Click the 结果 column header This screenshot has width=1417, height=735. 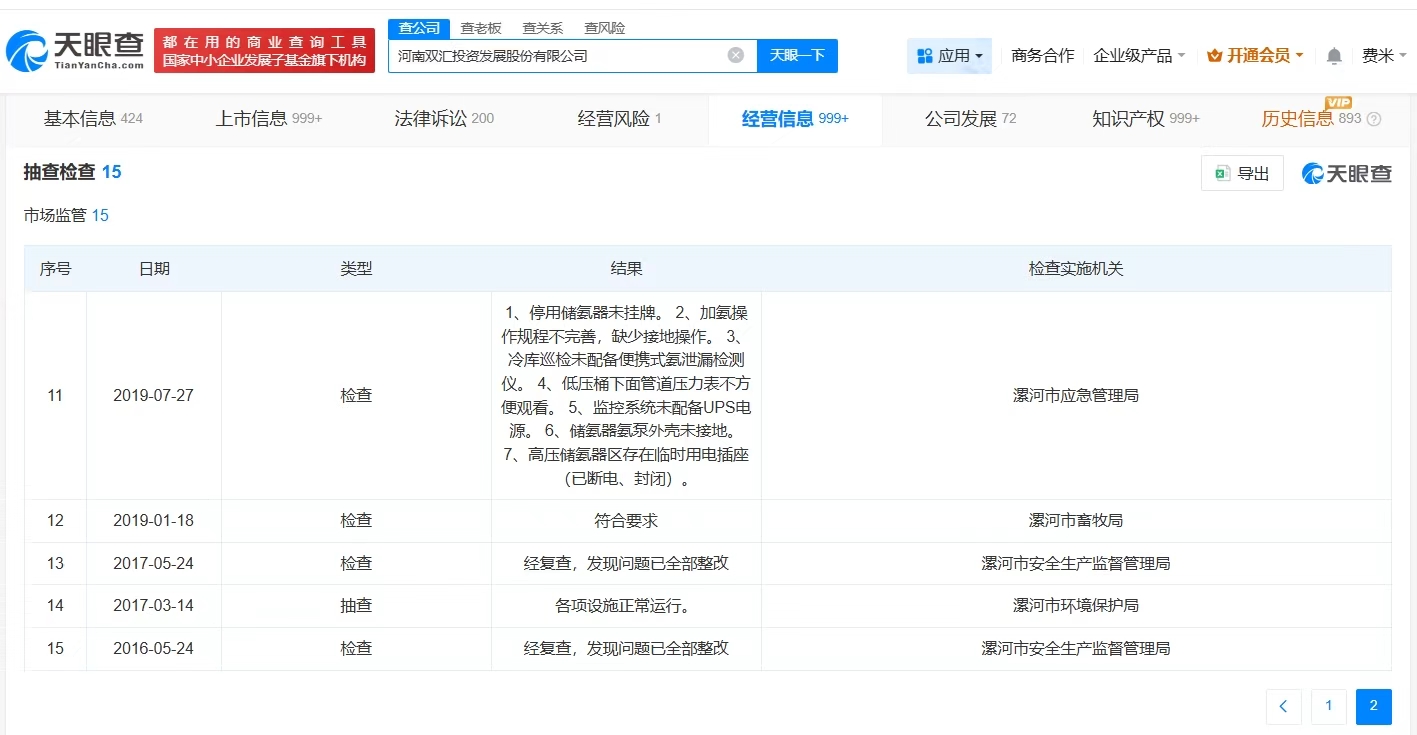[x=626, y=269]
